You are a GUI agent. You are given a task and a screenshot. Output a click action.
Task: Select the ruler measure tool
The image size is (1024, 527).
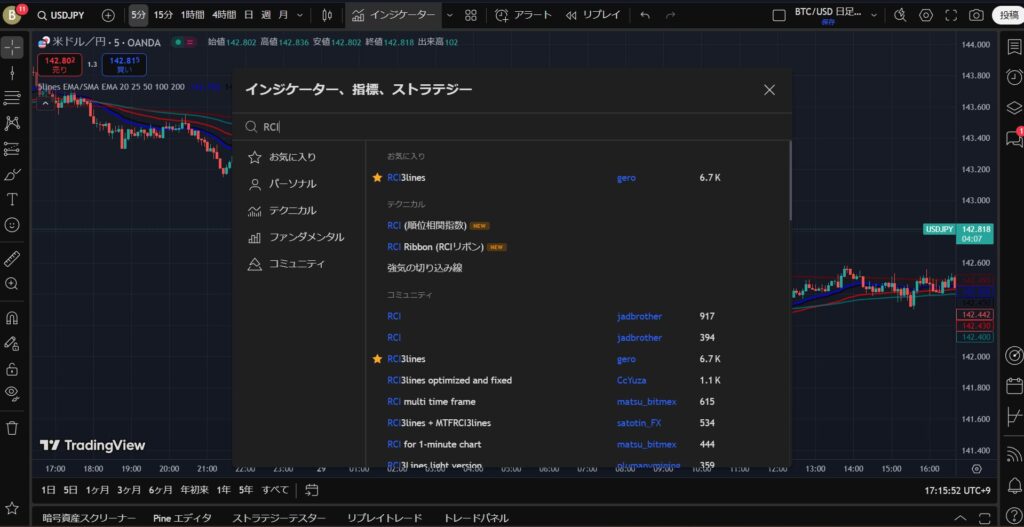[x=12, y=259]
